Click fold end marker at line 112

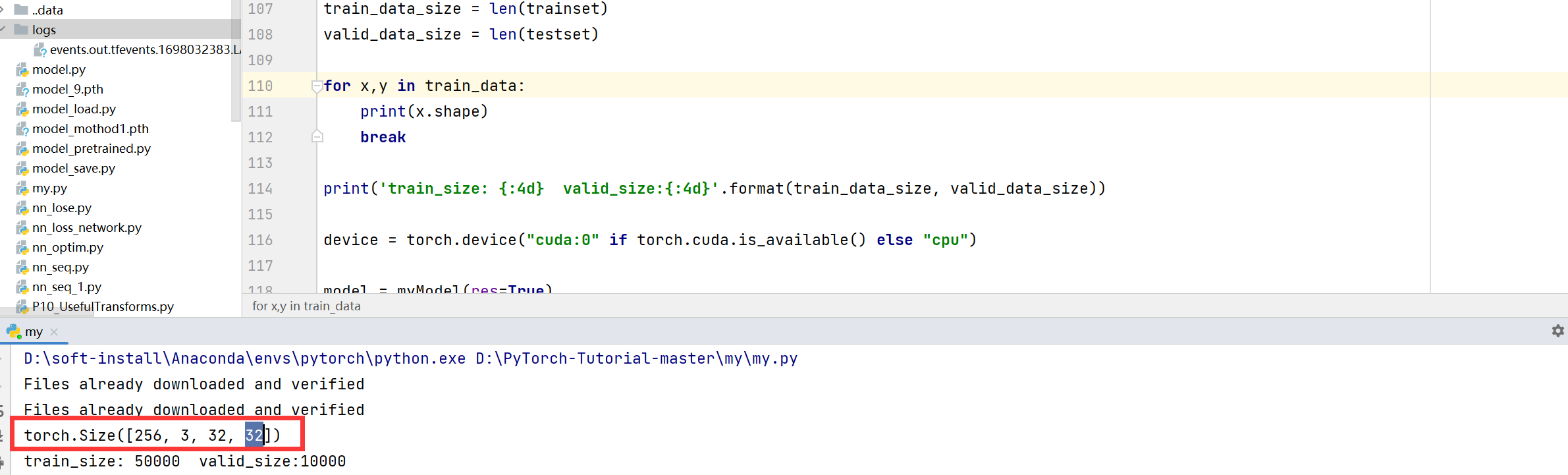(x=317, y=137)
